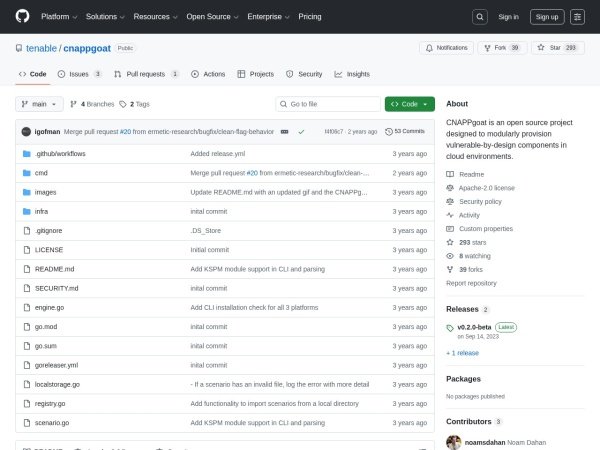Viewport: 600px width, 450px height.
Task: Expand the Solutions menu
Action: pyautogui.click(x=105, y=17)
